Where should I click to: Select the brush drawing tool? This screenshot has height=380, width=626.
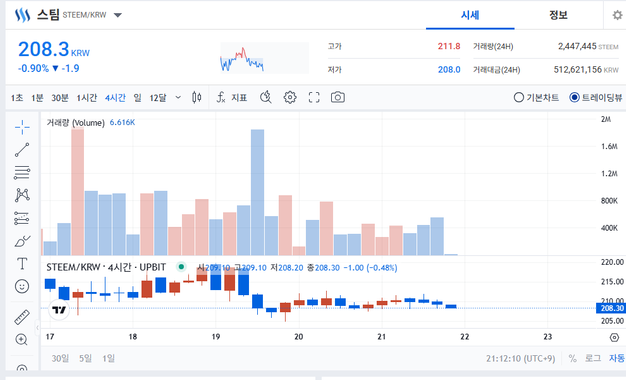[x=22, y=241]
